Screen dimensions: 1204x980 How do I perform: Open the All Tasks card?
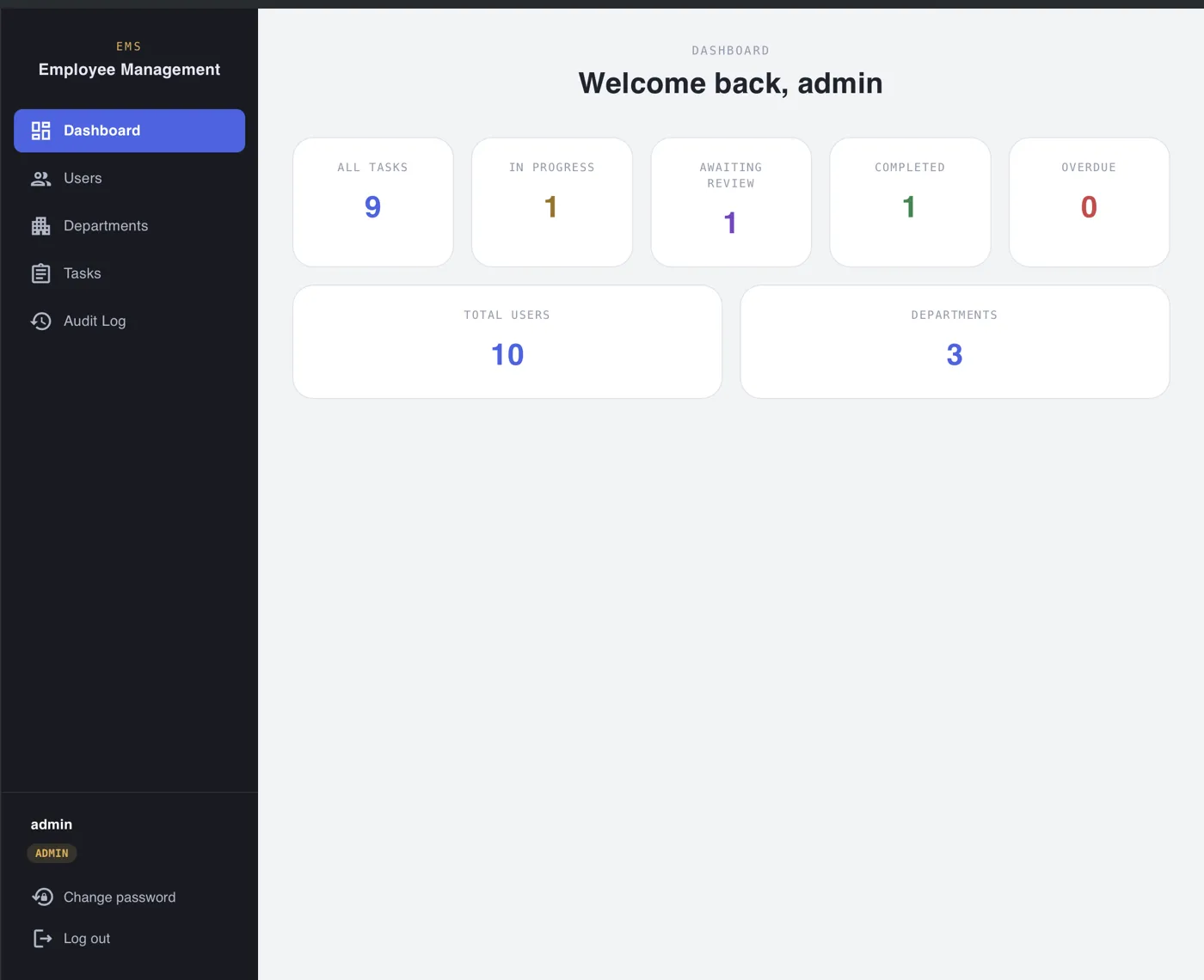(373, 202)
